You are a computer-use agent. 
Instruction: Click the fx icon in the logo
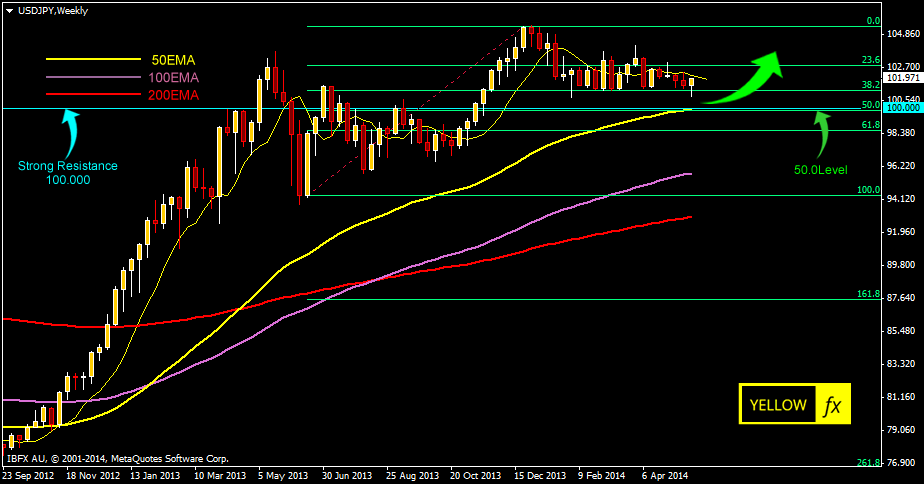(832, 405)
